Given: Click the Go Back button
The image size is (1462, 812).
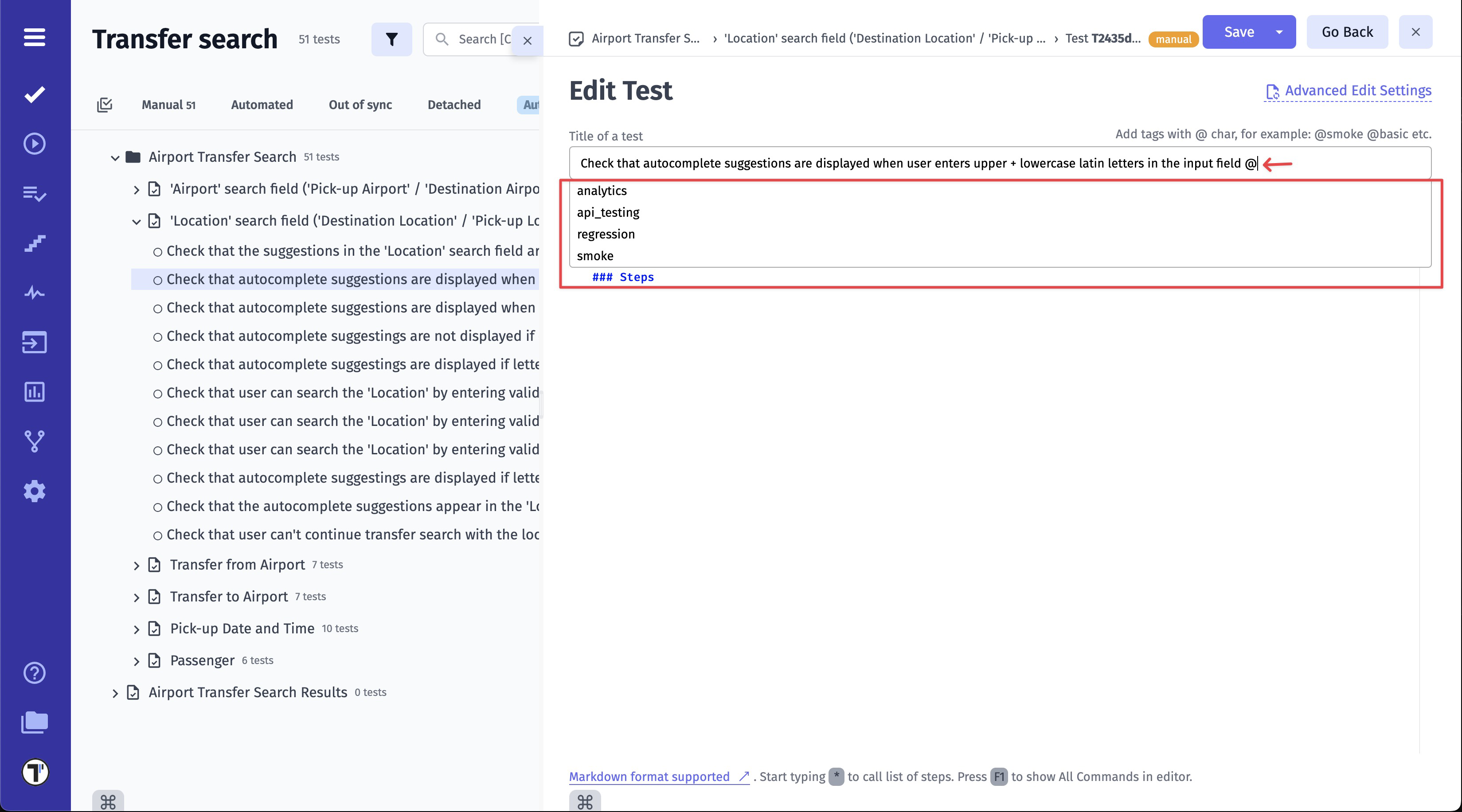Looking at the screenshot, I should click(x=1347, y=32).
